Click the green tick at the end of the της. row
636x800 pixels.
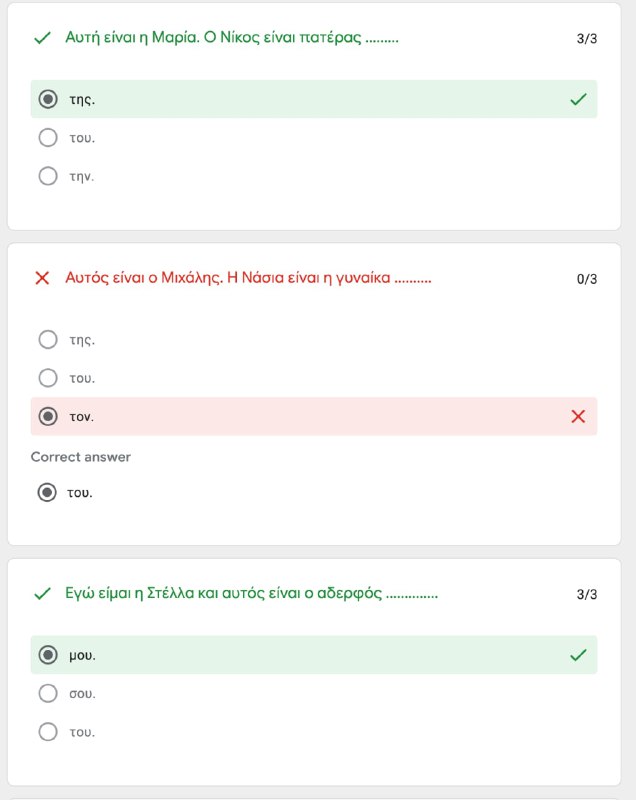tap(578, 99)
